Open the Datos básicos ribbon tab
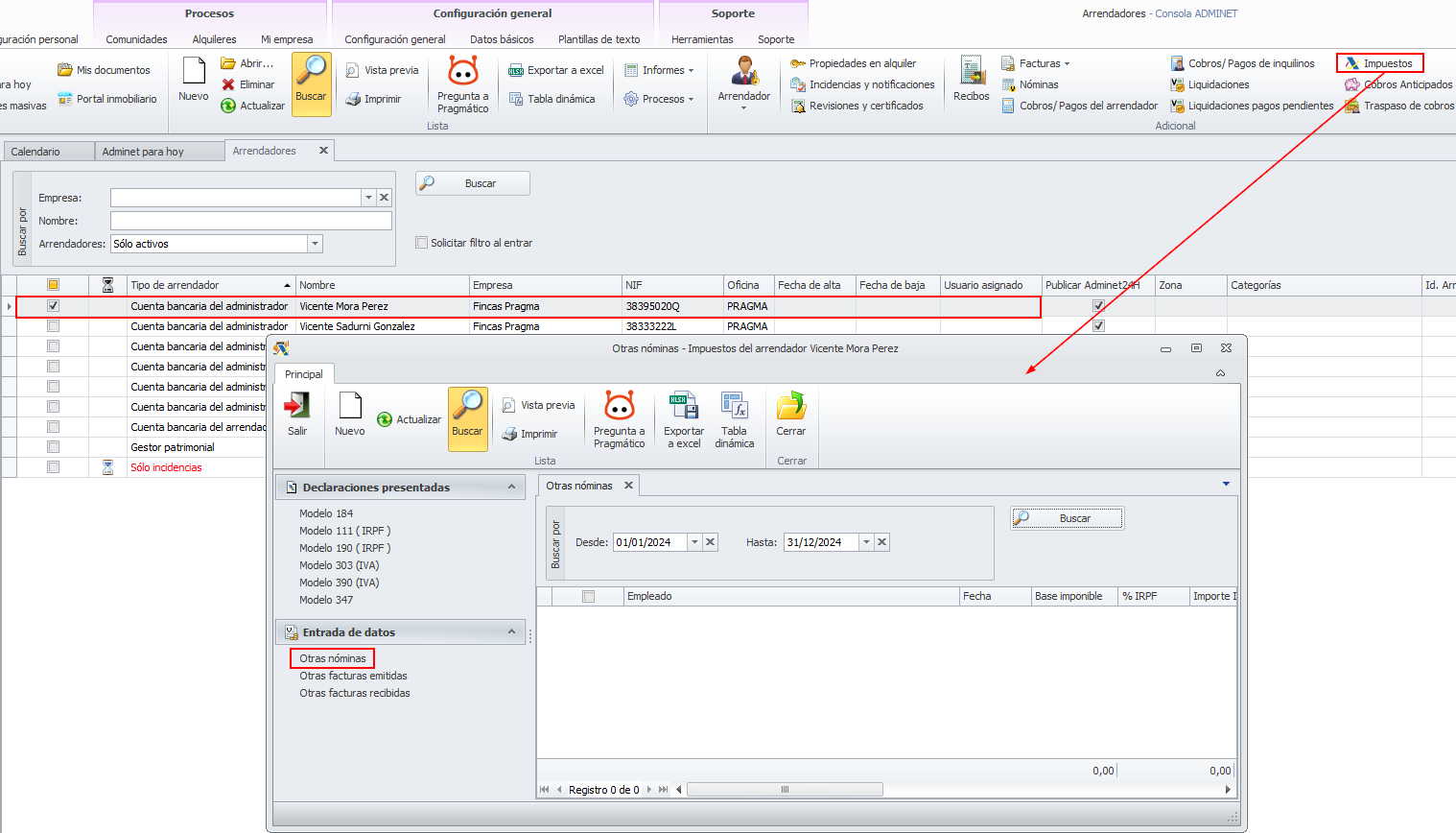The width and height of the screenshot is (1456, 833). (x=503, y=39)
